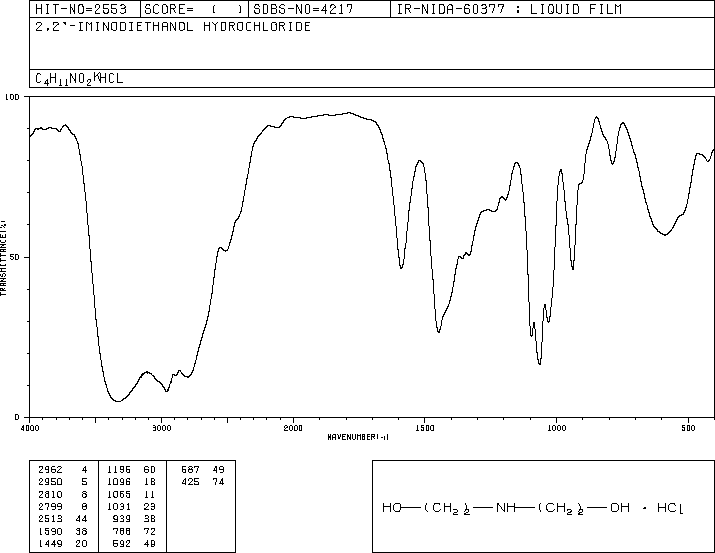Click transmittance value 72 beside 788

point(150,532)
